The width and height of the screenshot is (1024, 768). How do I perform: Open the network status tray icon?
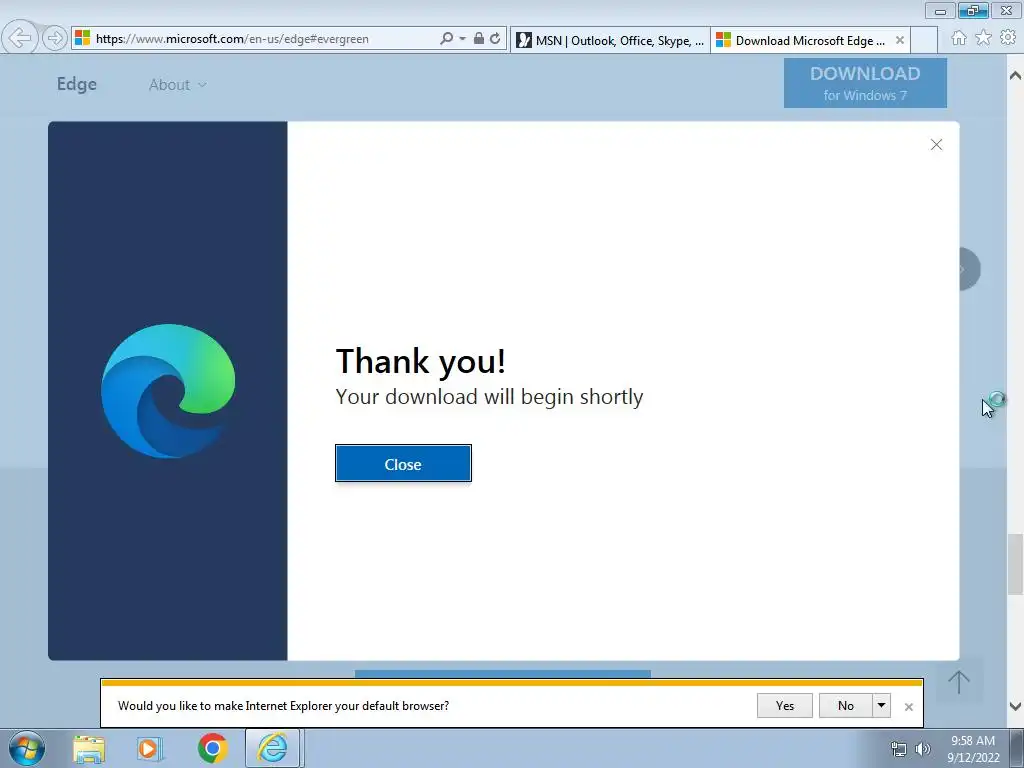899,749
